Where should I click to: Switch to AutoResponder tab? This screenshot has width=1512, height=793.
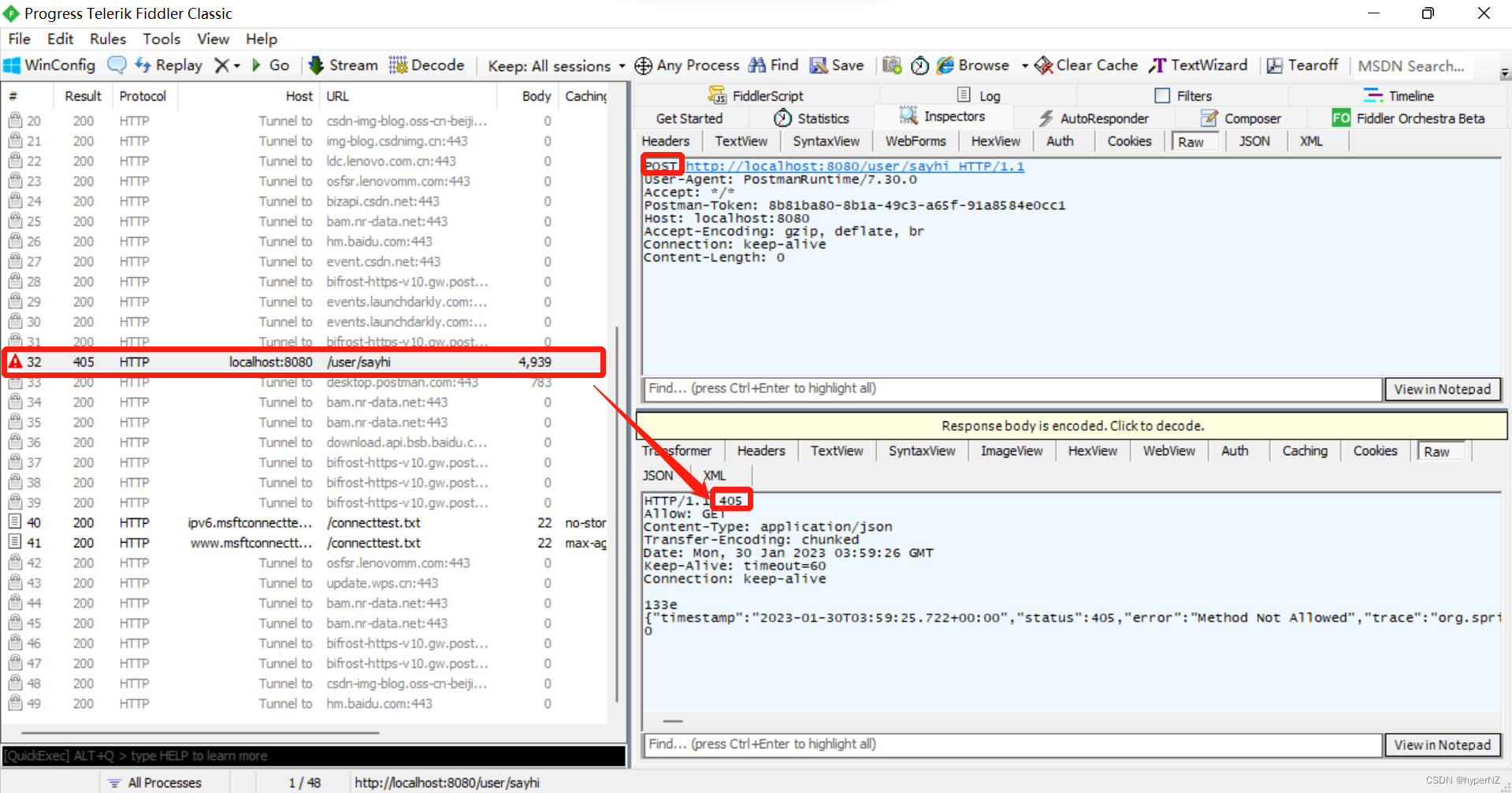click(x=1094, y=118)
